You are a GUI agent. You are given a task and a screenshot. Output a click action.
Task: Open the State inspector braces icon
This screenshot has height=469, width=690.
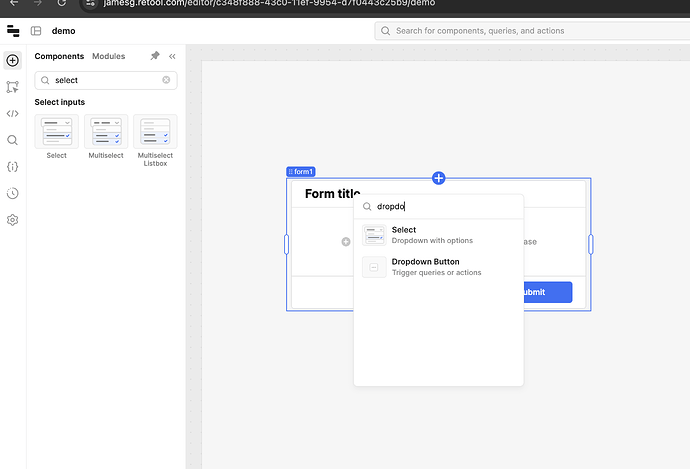[x=13, y=167]
